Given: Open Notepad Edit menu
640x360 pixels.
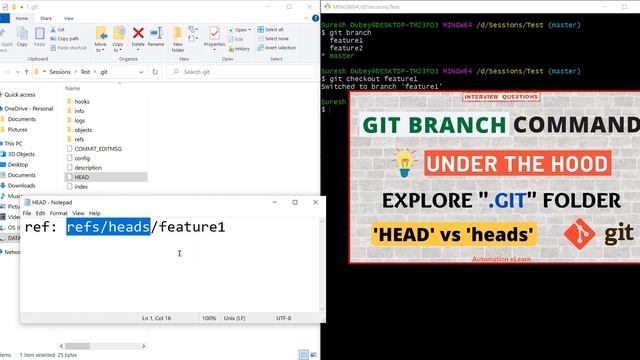Looking at the screenshot, I should point(40,213).
